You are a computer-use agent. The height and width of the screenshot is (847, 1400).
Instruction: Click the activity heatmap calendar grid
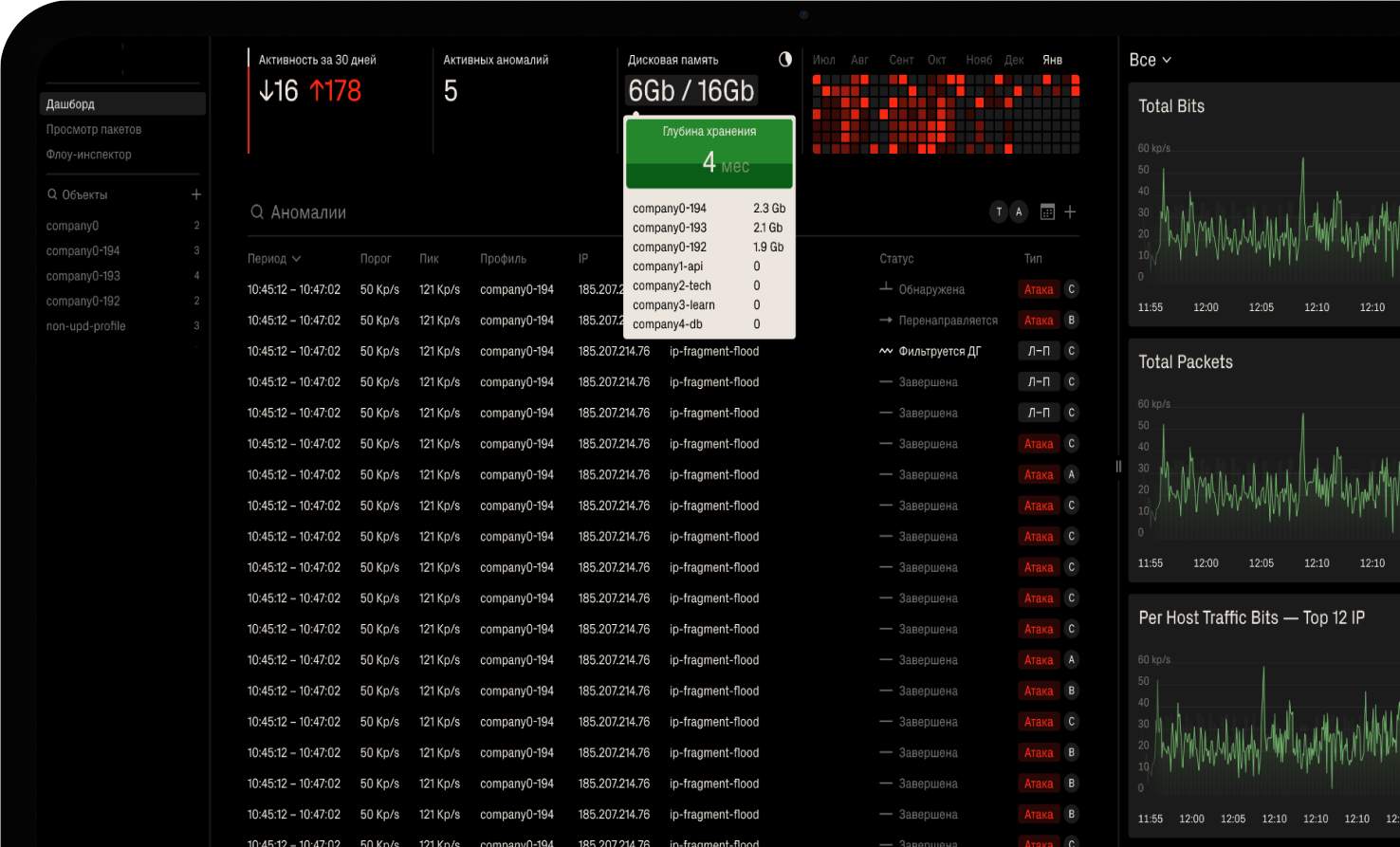click(946, 115)
